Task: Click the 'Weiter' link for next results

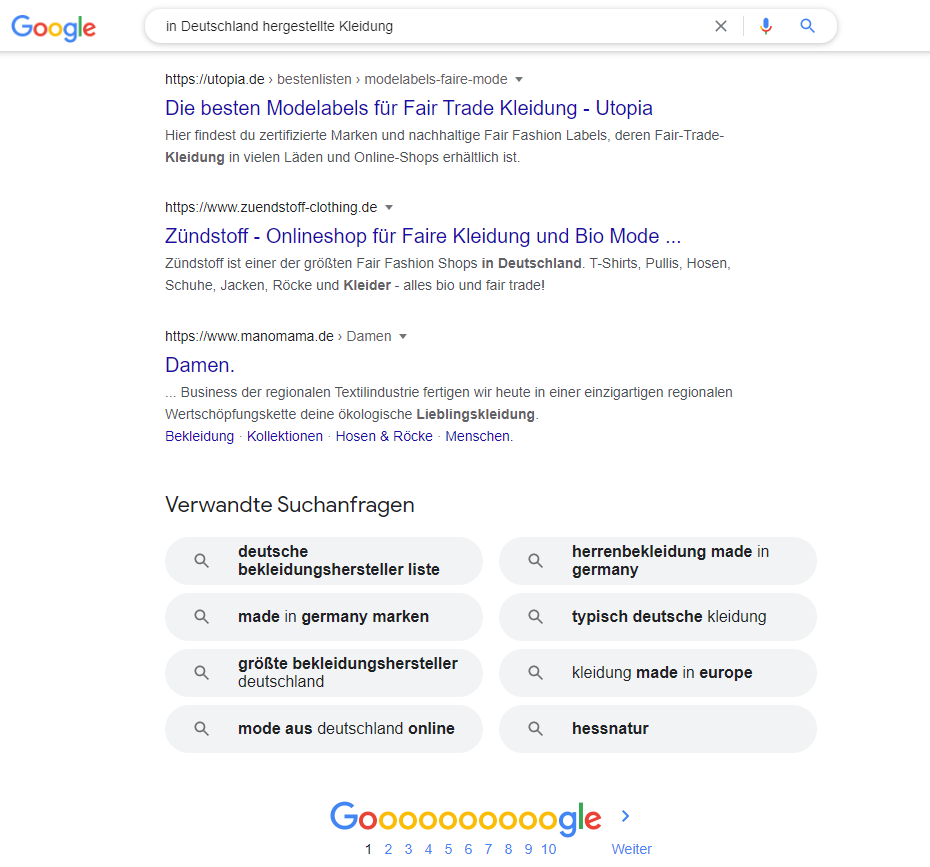Action: pyautogui.click(x=631, y=848)
